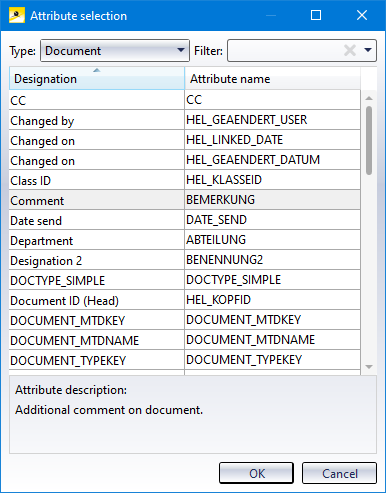Click the Cancel button
The height and width of the screenshot is (493, 386).
(339, 473)
